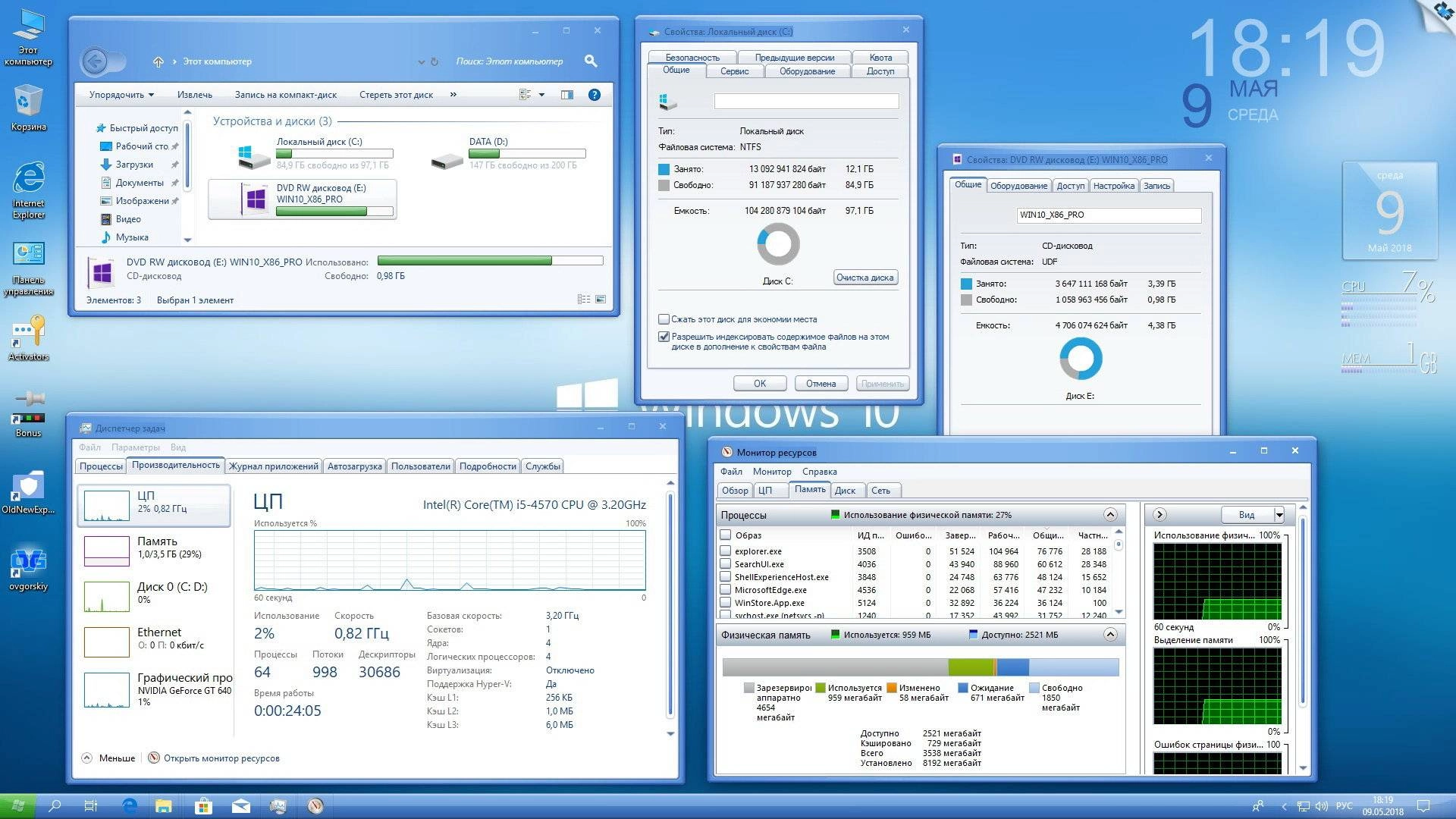Screen dimensions: 1456x819
Task: Open the Activators desktop shortcut
Action: click(x=28, y=339)
